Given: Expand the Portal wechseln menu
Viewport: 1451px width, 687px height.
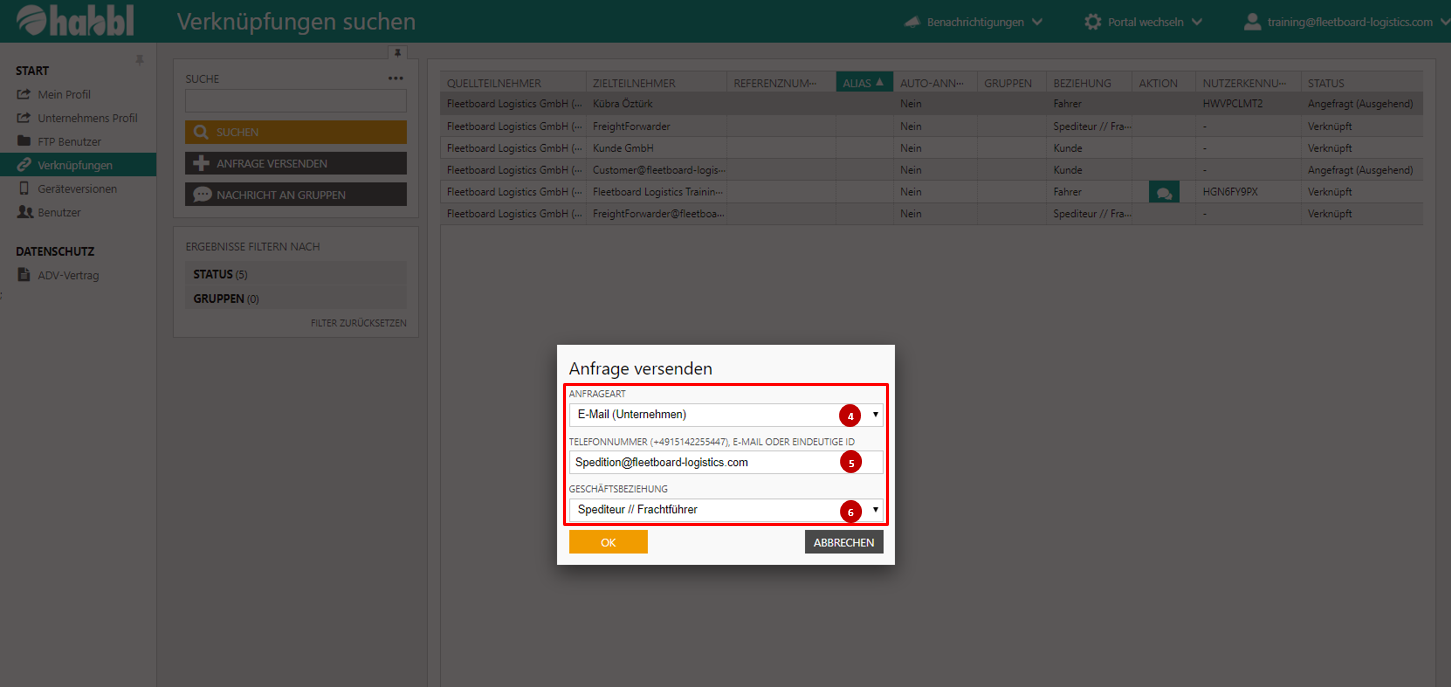Looking at the screenshot, I should 1144,22.
